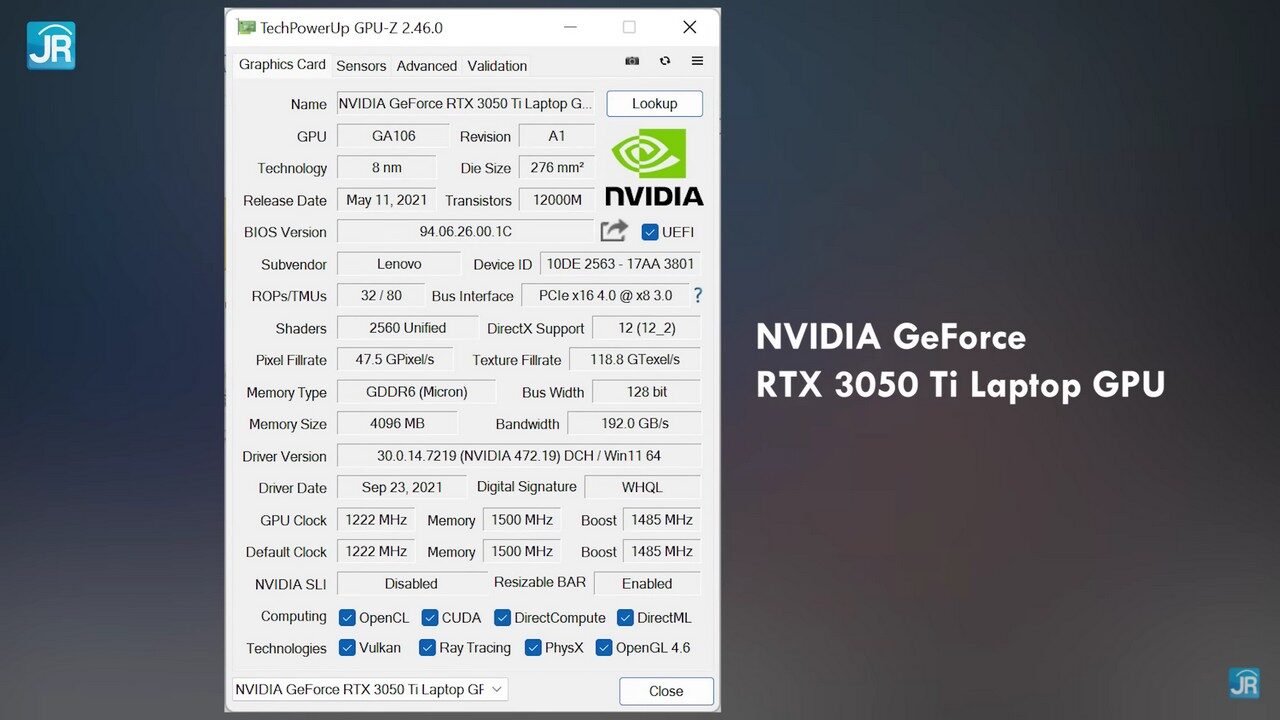Toggle the DirectML checkbox
The width and height of the screenshot is (1280, 720).
[x=625, y=617]
